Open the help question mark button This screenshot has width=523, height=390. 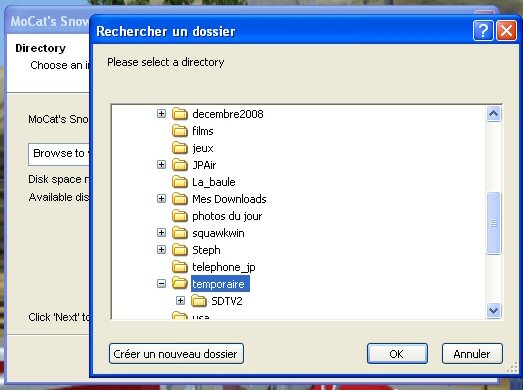[x=483, y=31]
